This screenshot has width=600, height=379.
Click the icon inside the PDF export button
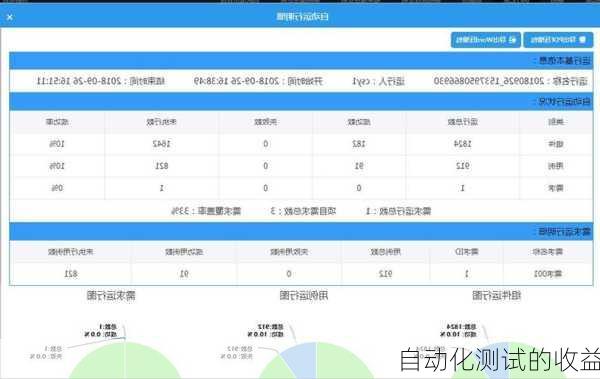[582, 40]
